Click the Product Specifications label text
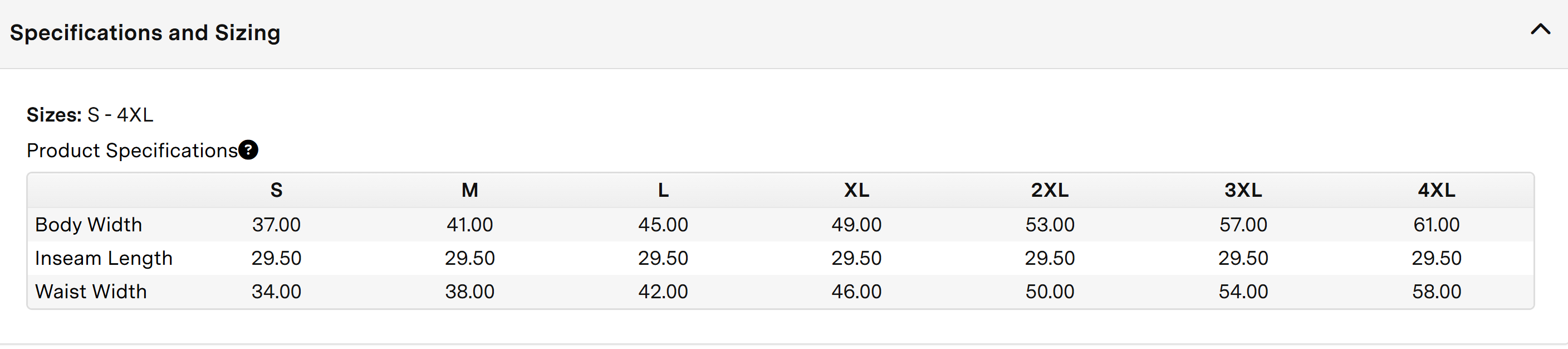 point(132,151)
